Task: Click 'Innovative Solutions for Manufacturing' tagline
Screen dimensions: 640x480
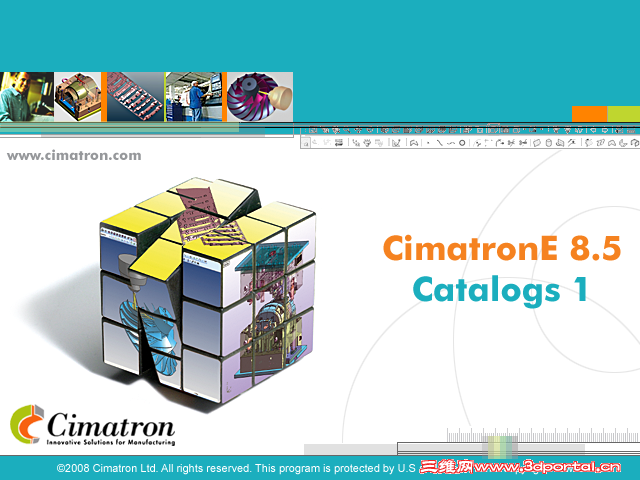Action: (111, 442)
